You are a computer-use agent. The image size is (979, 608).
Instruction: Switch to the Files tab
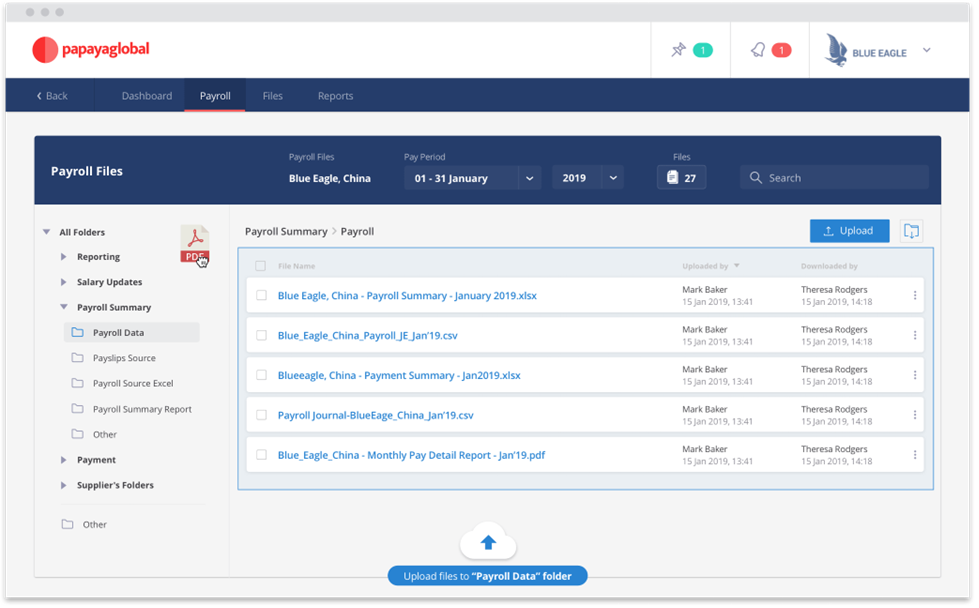coord(272,96)
